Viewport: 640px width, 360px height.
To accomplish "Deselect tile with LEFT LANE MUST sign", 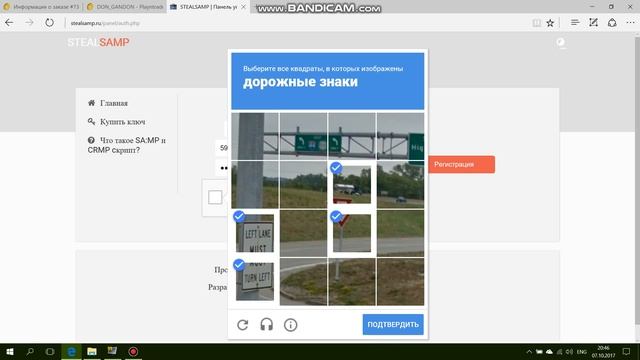I will coord(255,233).
